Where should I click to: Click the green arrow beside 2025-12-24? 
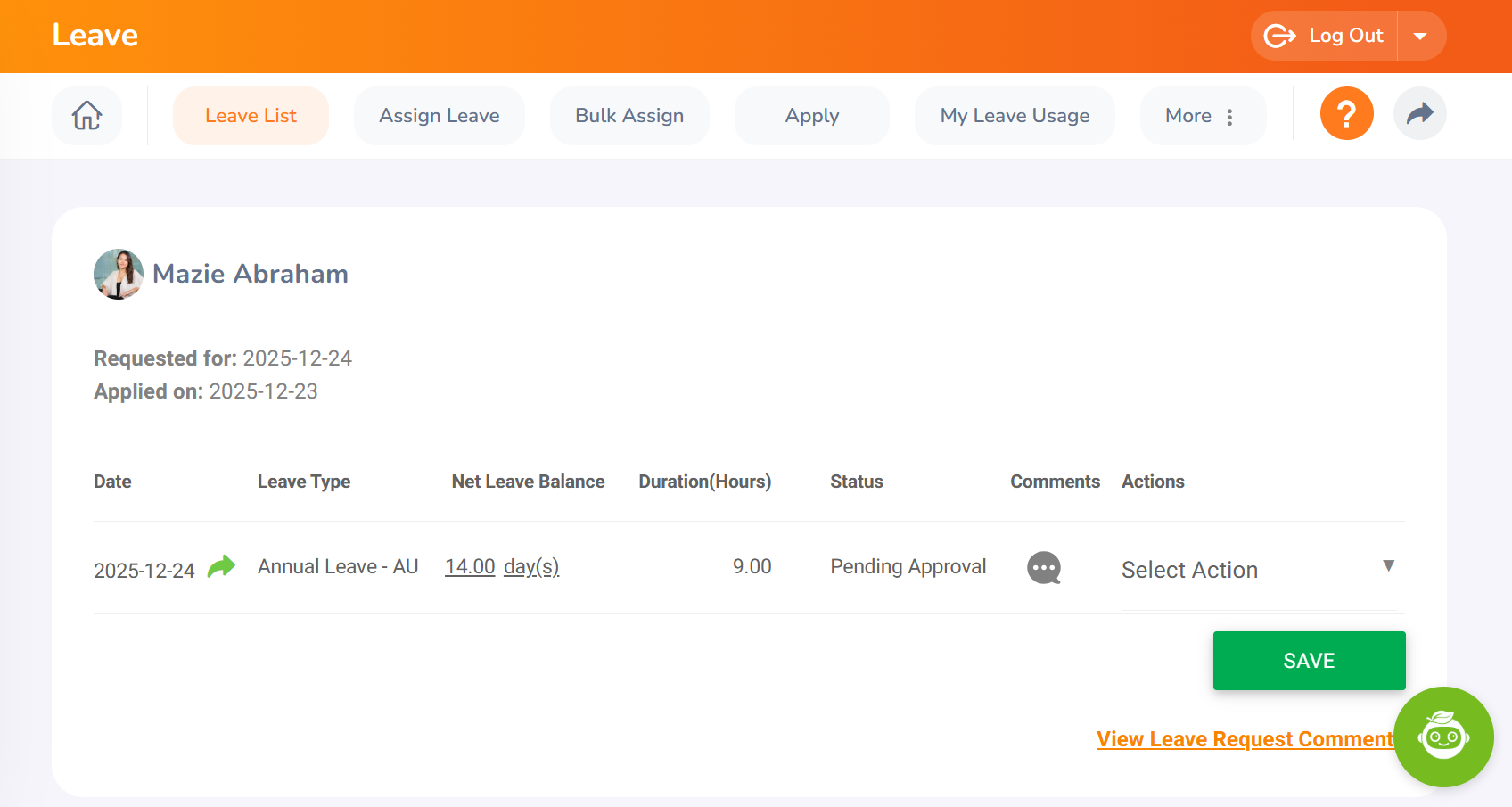click(x=221, y=567)
